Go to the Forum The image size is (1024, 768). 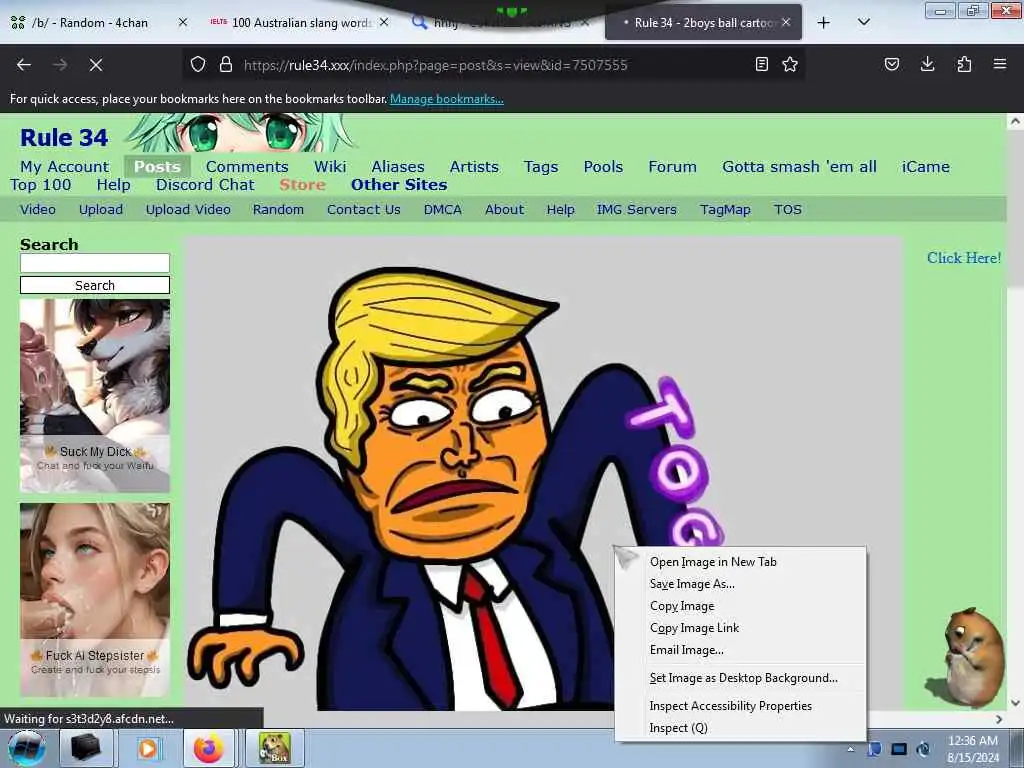[673, 167]
